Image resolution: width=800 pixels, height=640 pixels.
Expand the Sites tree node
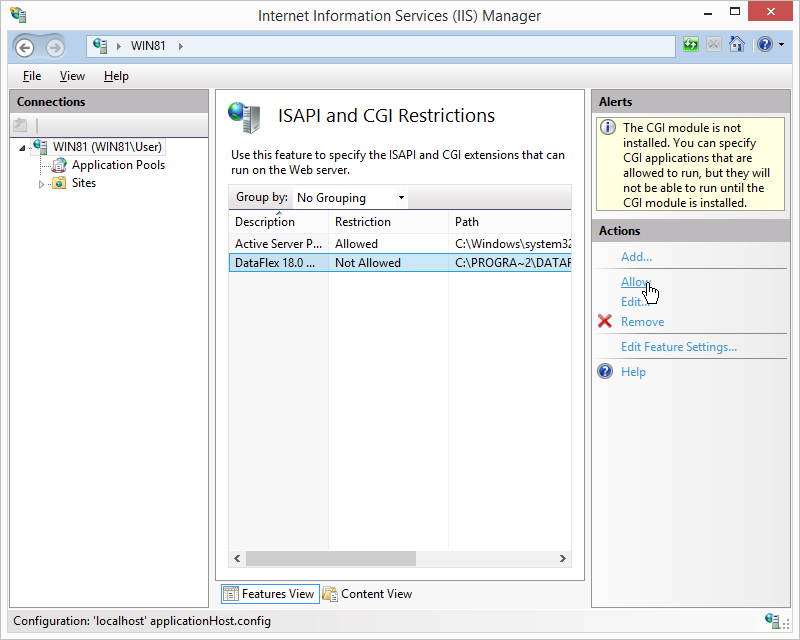41,184
